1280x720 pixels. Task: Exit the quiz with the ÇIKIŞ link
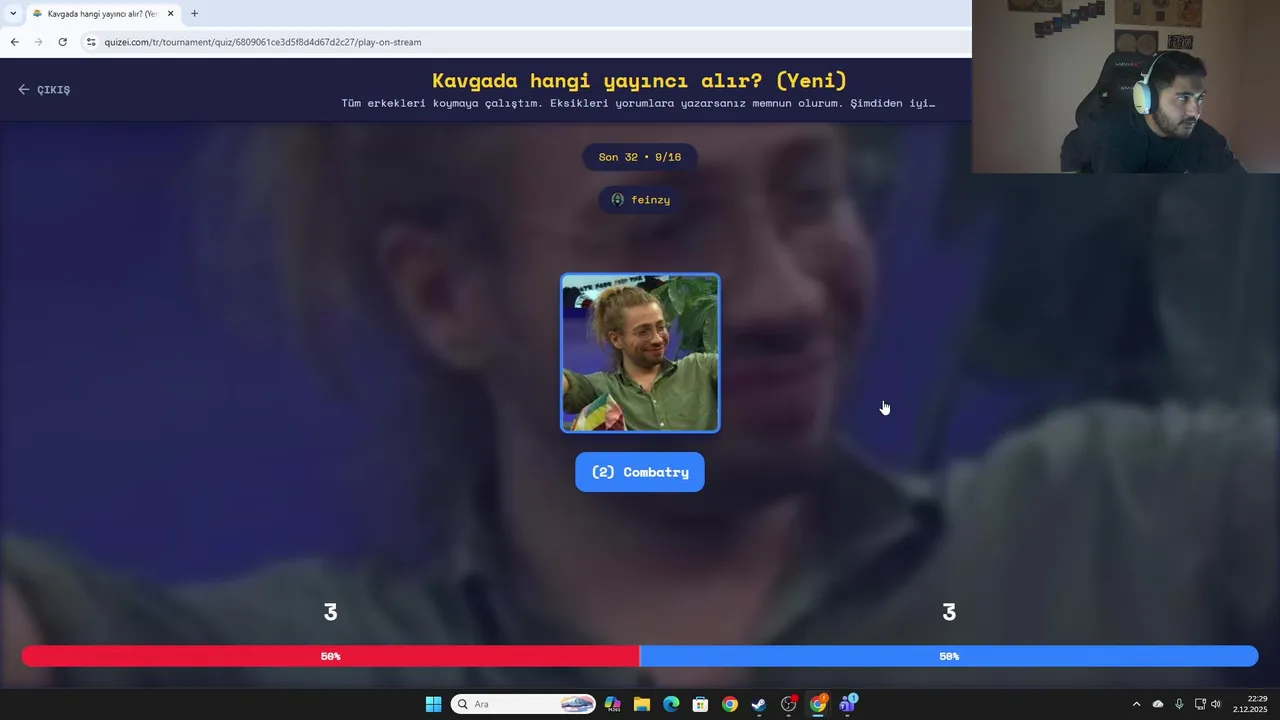pyautogui.click(x=44, y=90)
